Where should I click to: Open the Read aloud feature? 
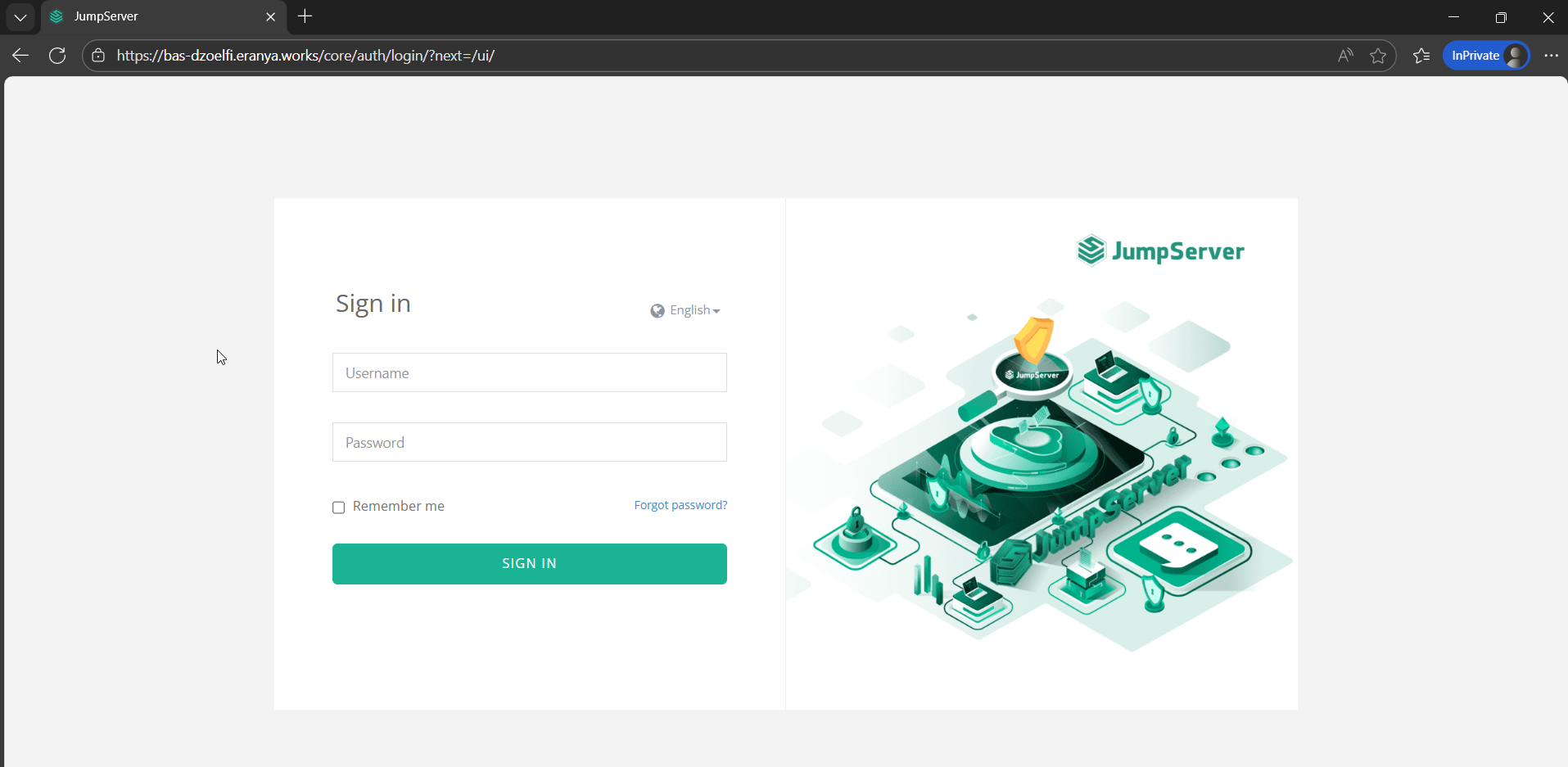click(x=1345, y=55)
